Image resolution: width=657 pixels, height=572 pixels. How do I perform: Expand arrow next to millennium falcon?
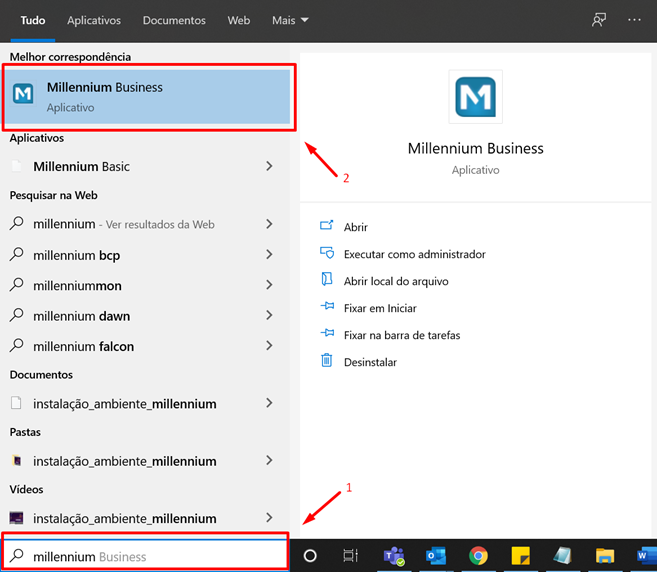pyautogui.click(x=269, y=346)
